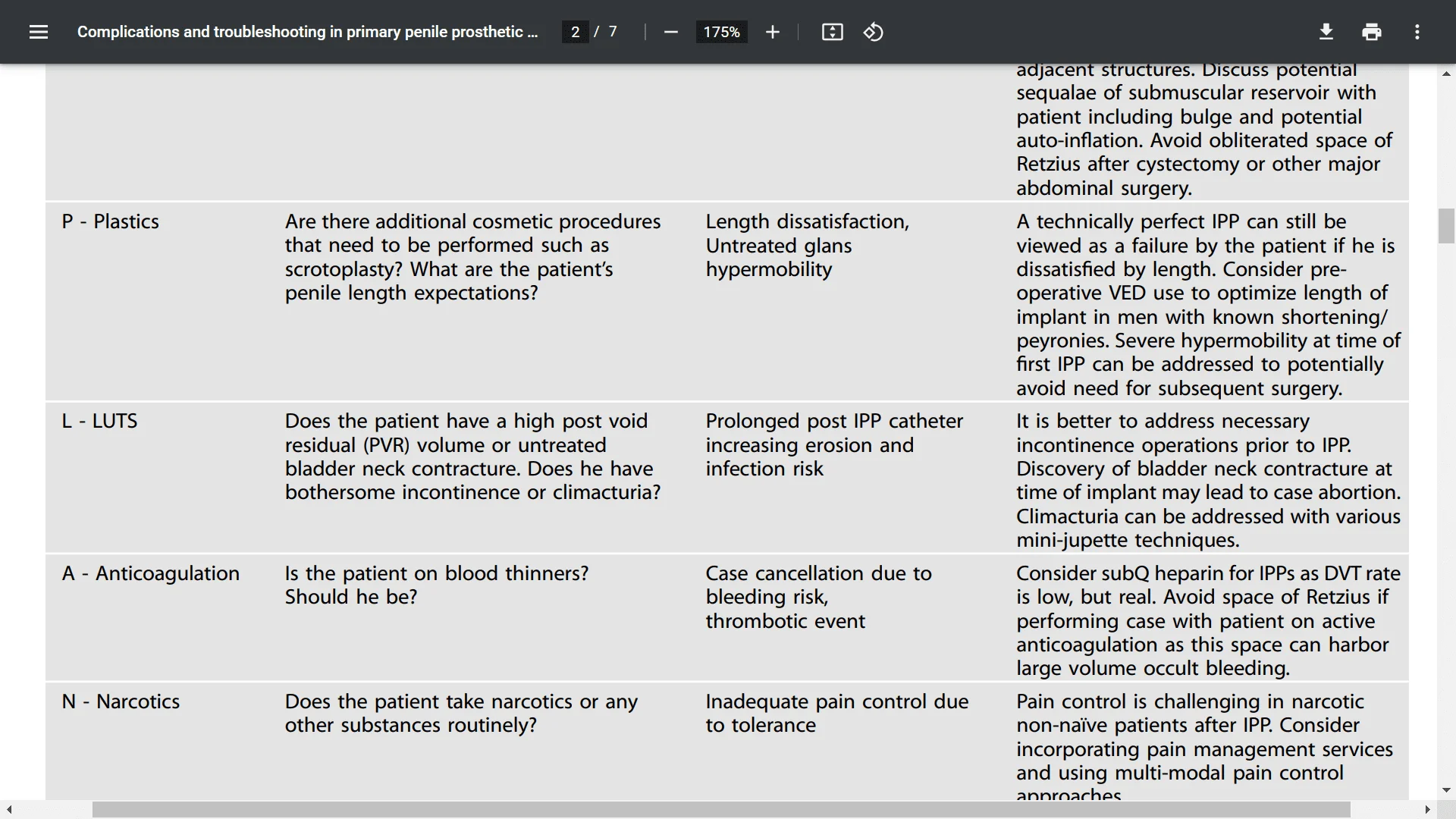Click the scroll-right arrow
Screen dimensions: 1456x819
point(1429,810)
